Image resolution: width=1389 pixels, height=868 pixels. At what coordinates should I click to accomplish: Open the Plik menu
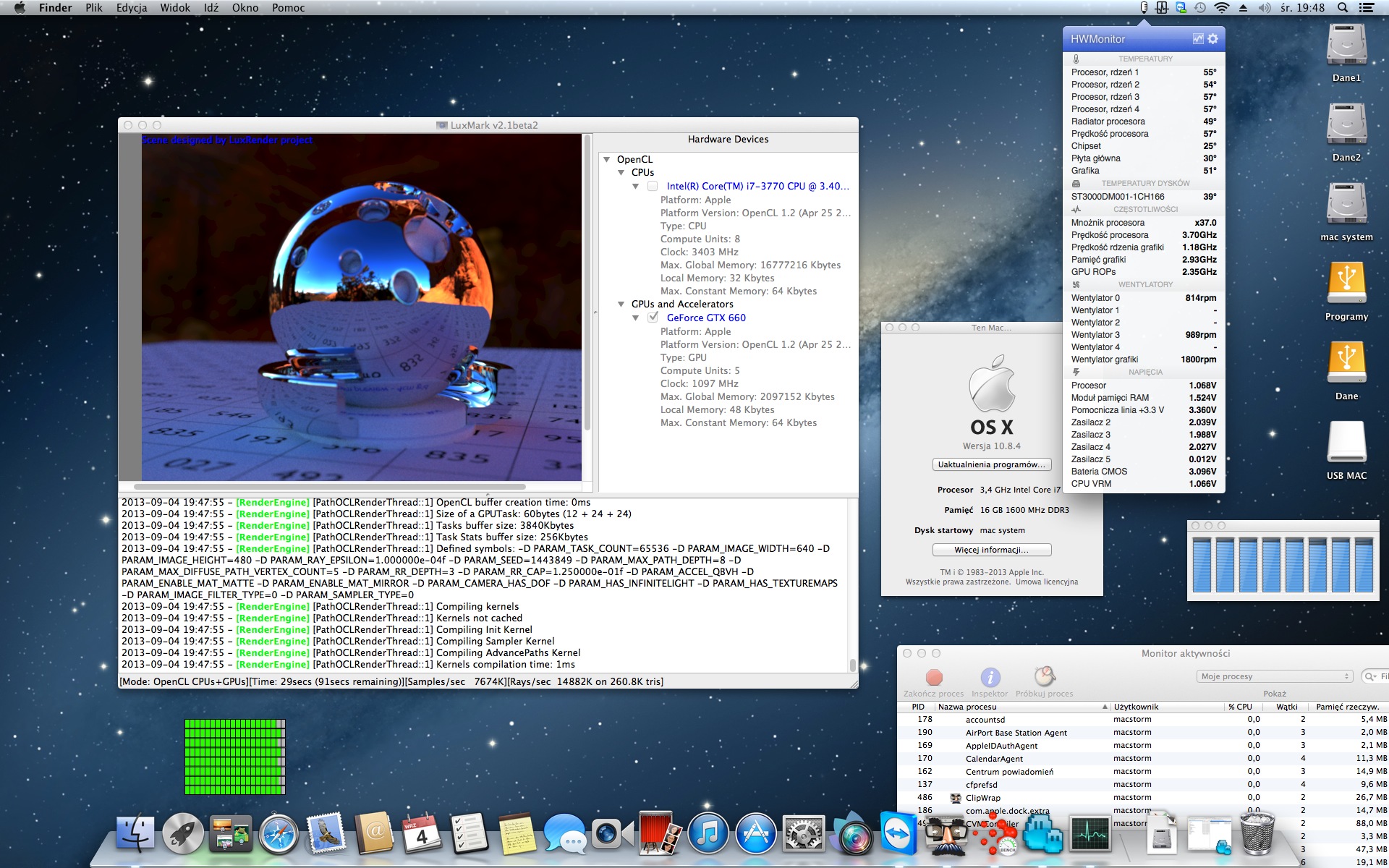coord(94,8)
